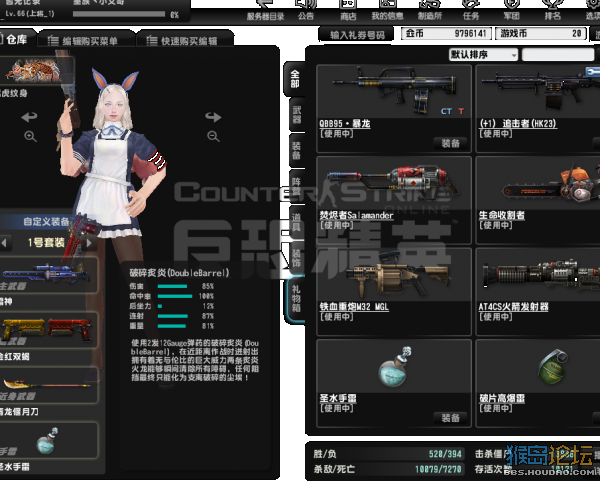Select the 破片高爆雷 grenade item

click(538, 383)
